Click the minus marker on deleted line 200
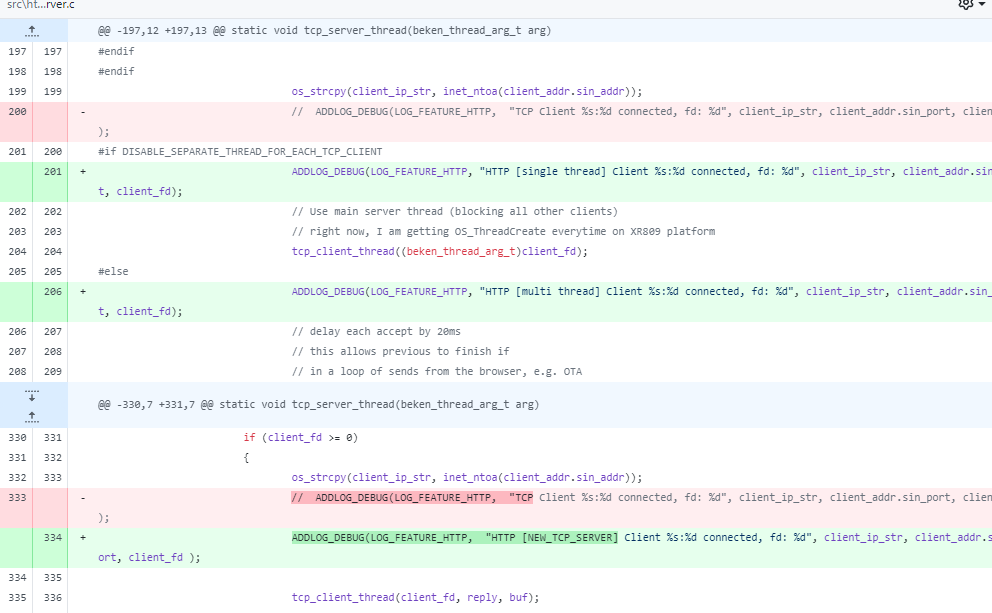The width and height of the screenshot is (992, 613). point(83,112)
